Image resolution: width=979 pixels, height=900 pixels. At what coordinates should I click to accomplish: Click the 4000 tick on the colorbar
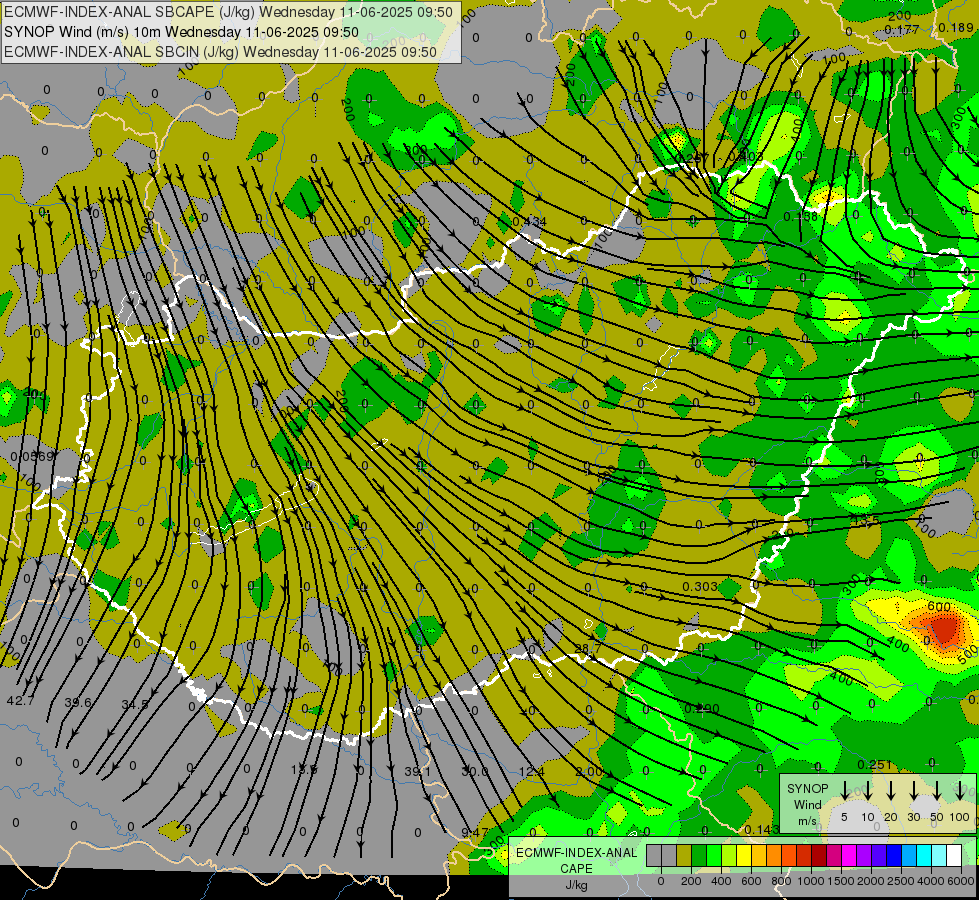(x=931, y=882)
